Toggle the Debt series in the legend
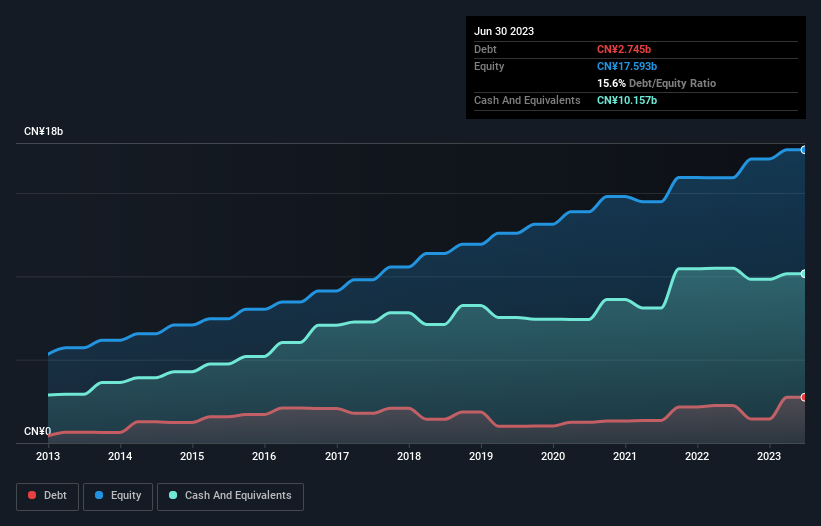Image resolution: width=821 pixels, height=526 pixels. (46, 496)
